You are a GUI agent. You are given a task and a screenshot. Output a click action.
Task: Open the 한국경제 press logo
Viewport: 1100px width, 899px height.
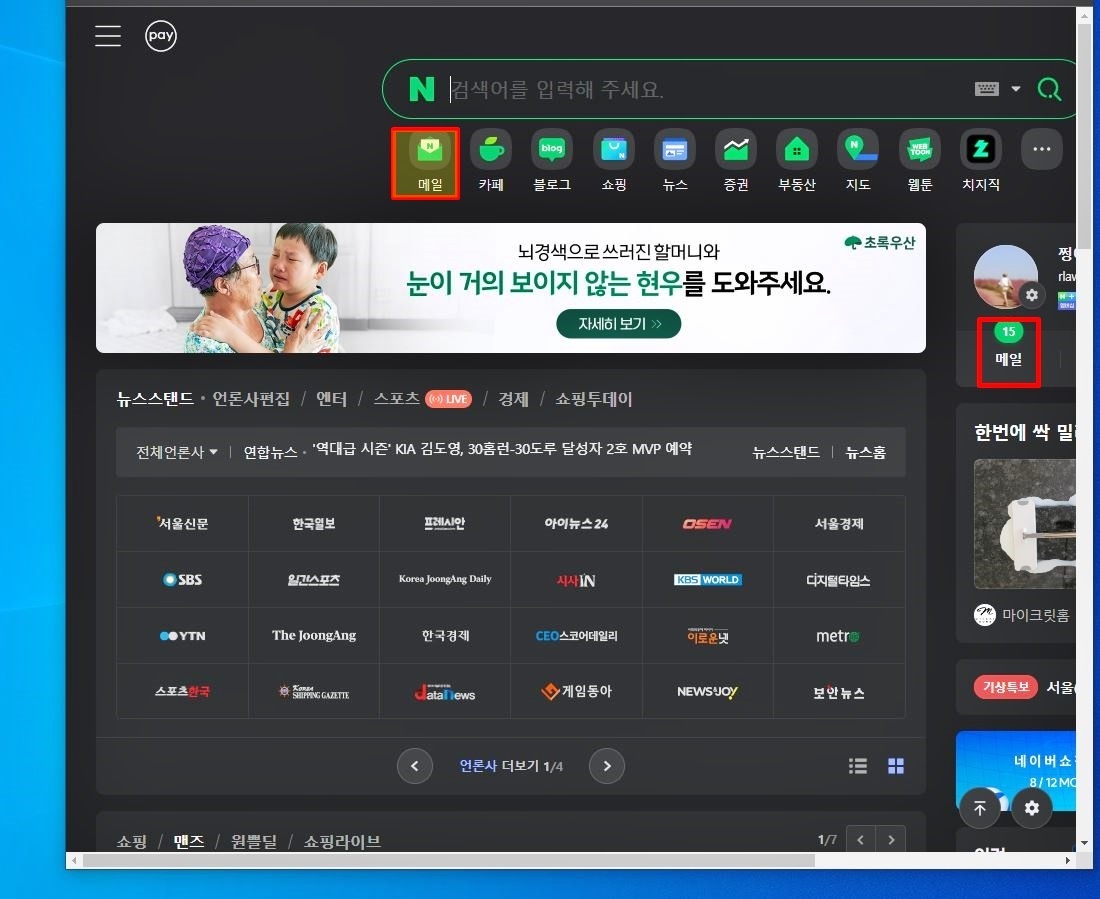(x=445, y=636)
